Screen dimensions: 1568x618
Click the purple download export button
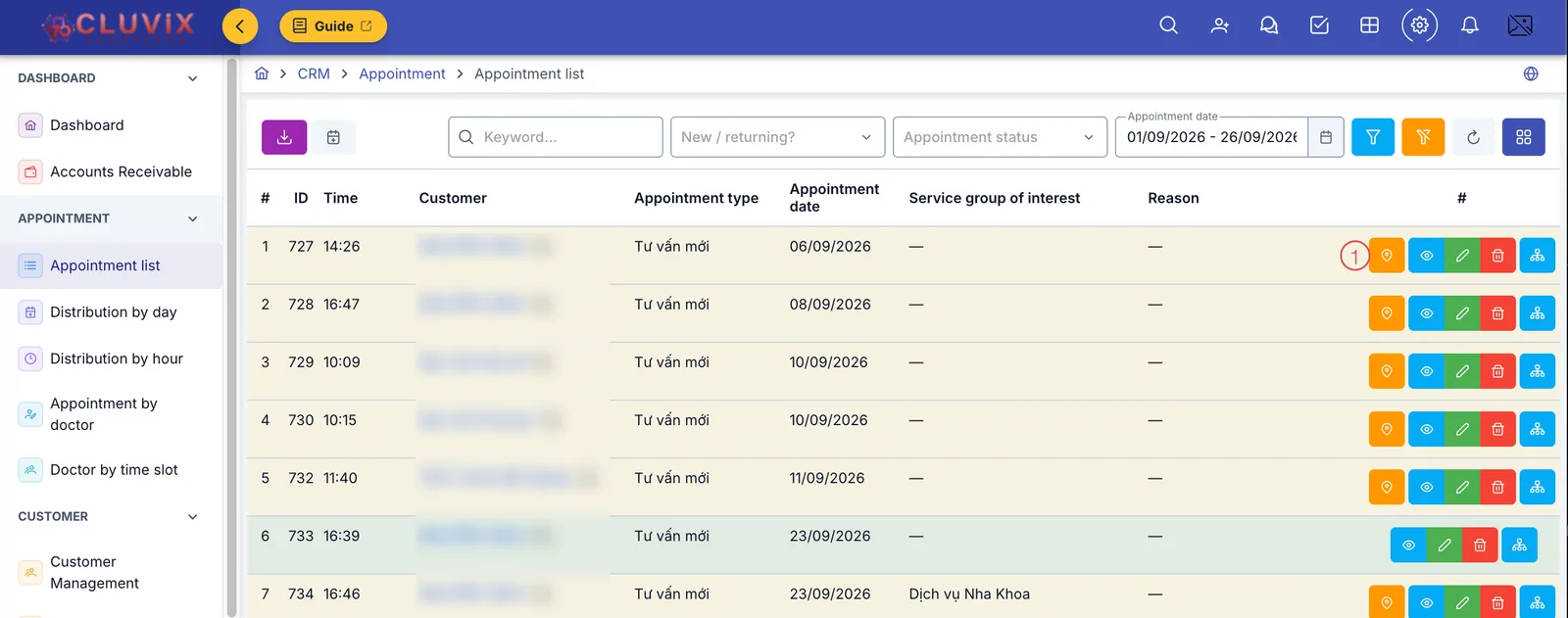[x=284, y=137]
